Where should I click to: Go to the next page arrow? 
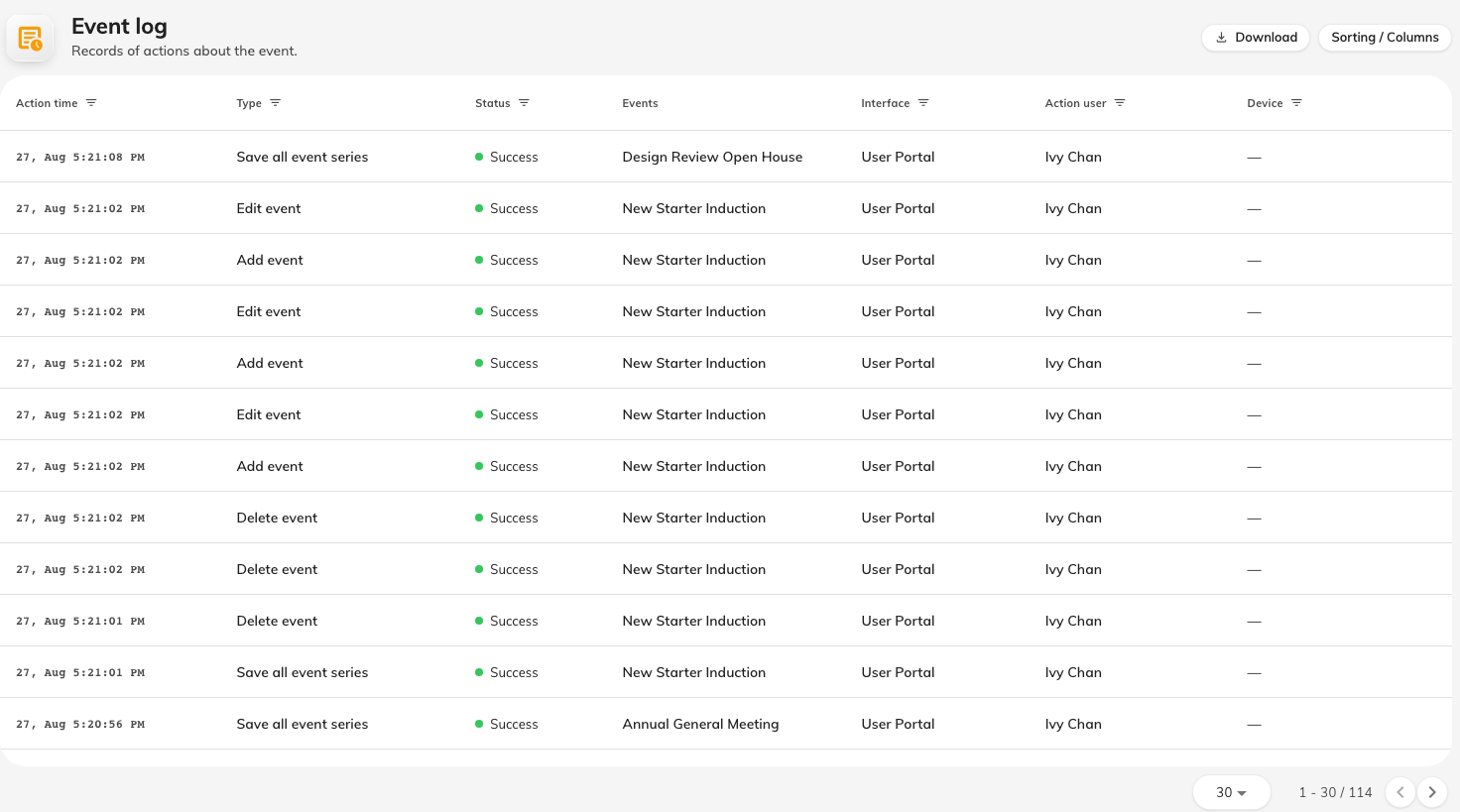click(1432, 792)
